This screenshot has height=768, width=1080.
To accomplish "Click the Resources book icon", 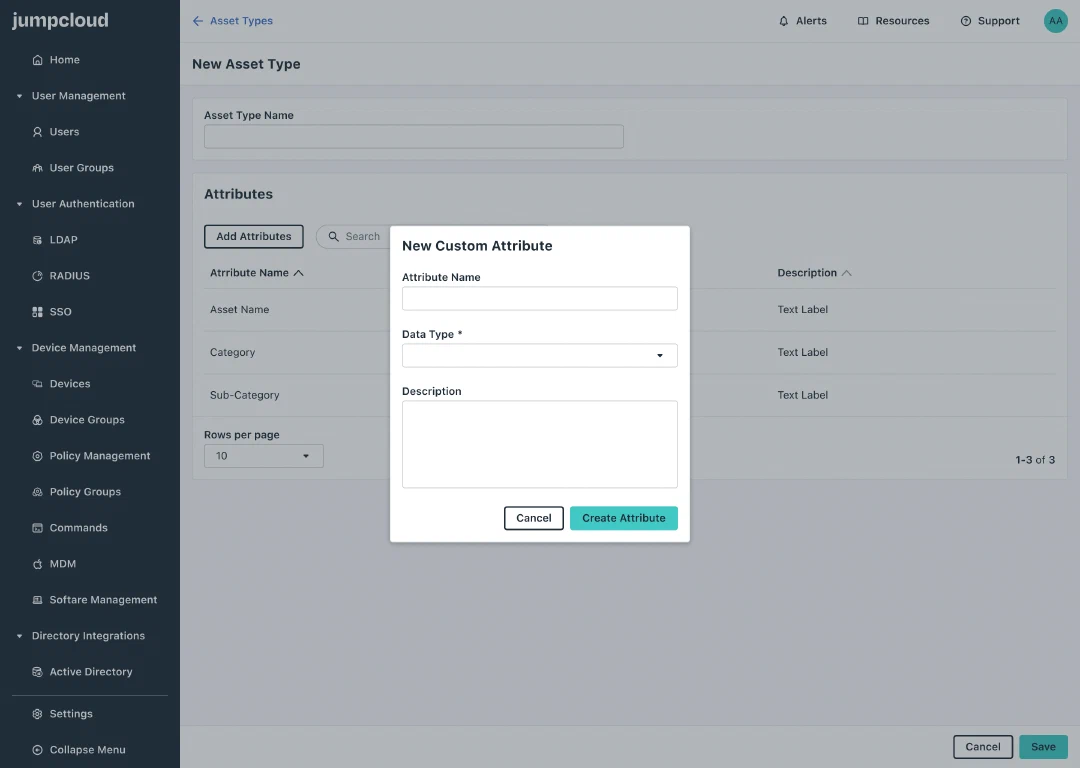I will click(x=863, y=21).
